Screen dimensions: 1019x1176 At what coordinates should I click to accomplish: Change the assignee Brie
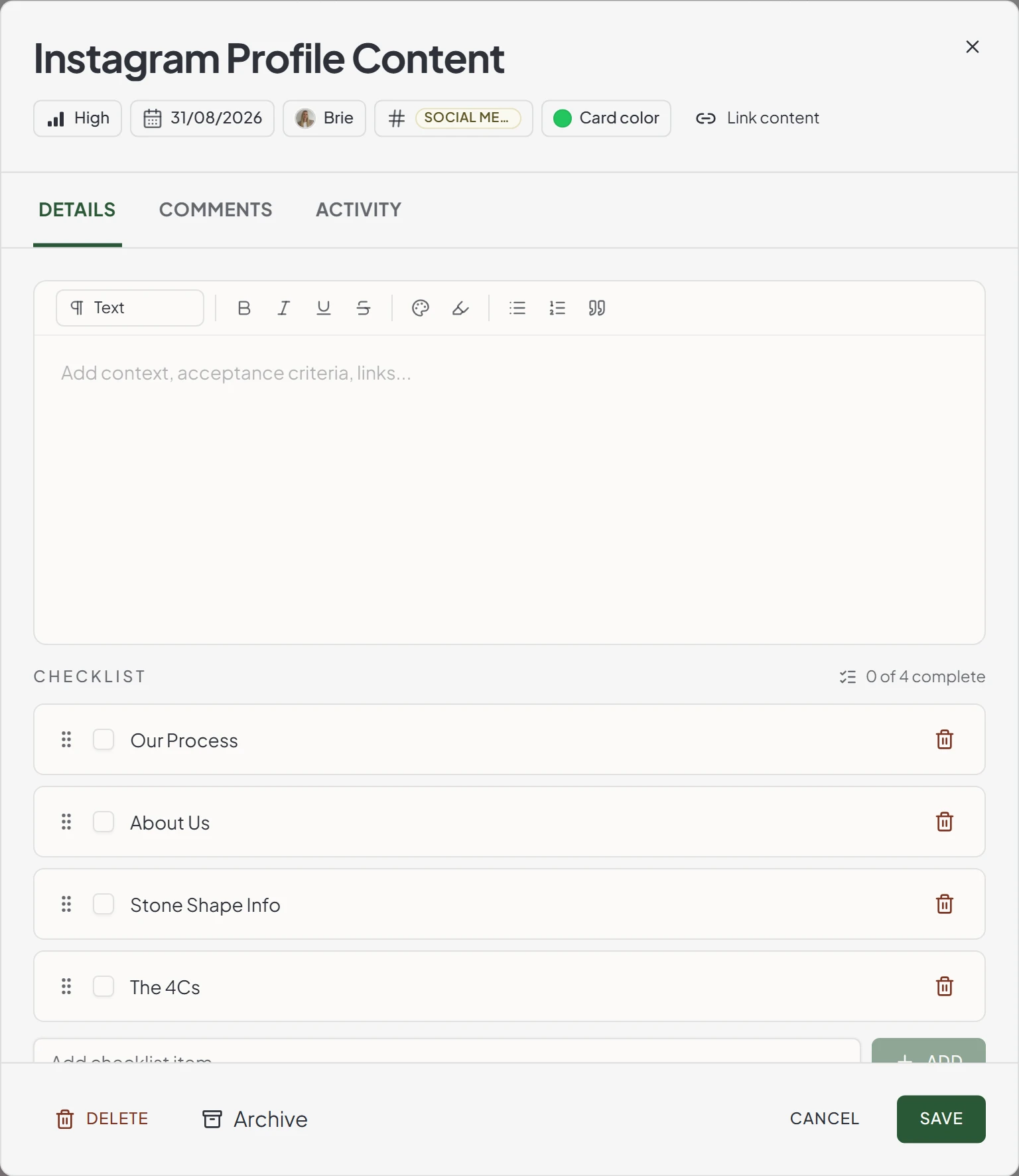pyautogui.click(x=324, y=118)
